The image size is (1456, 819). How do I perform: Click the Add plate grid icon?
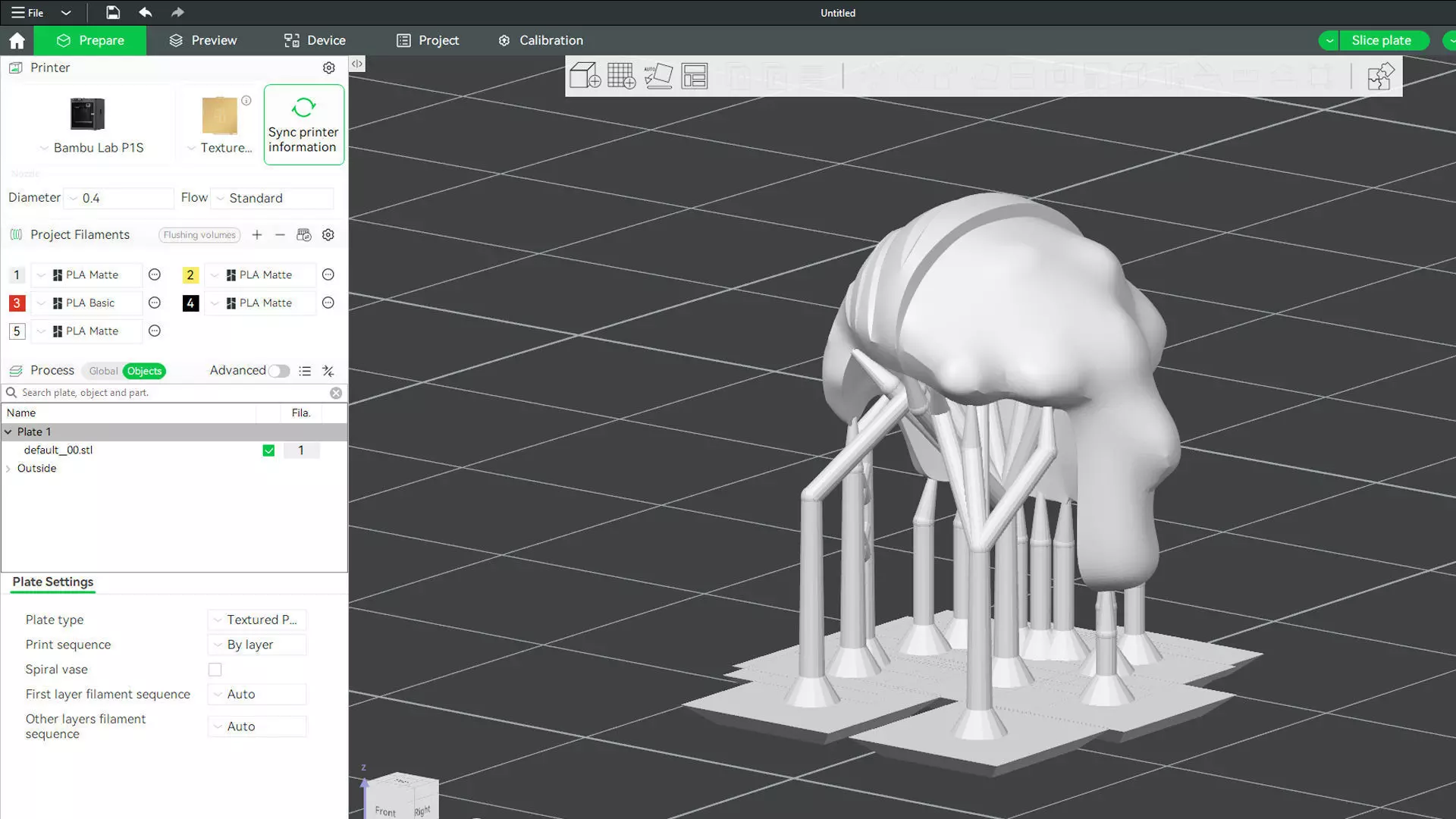click(x=621, y=76)
